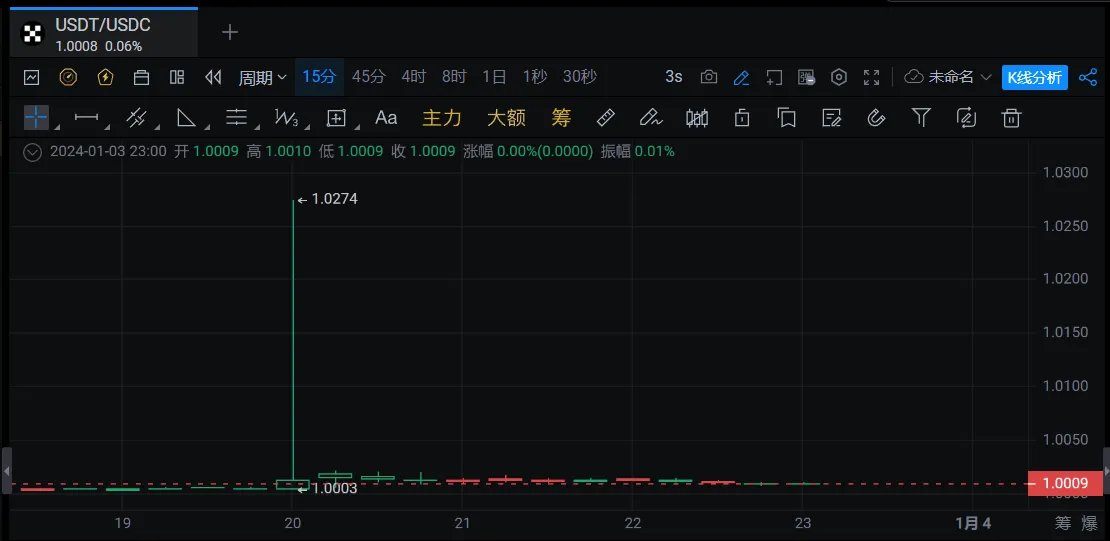This screenshot has width=1110, height=541.
Task: Toggle the 主力 main force indicator
Action: point(442,118)
